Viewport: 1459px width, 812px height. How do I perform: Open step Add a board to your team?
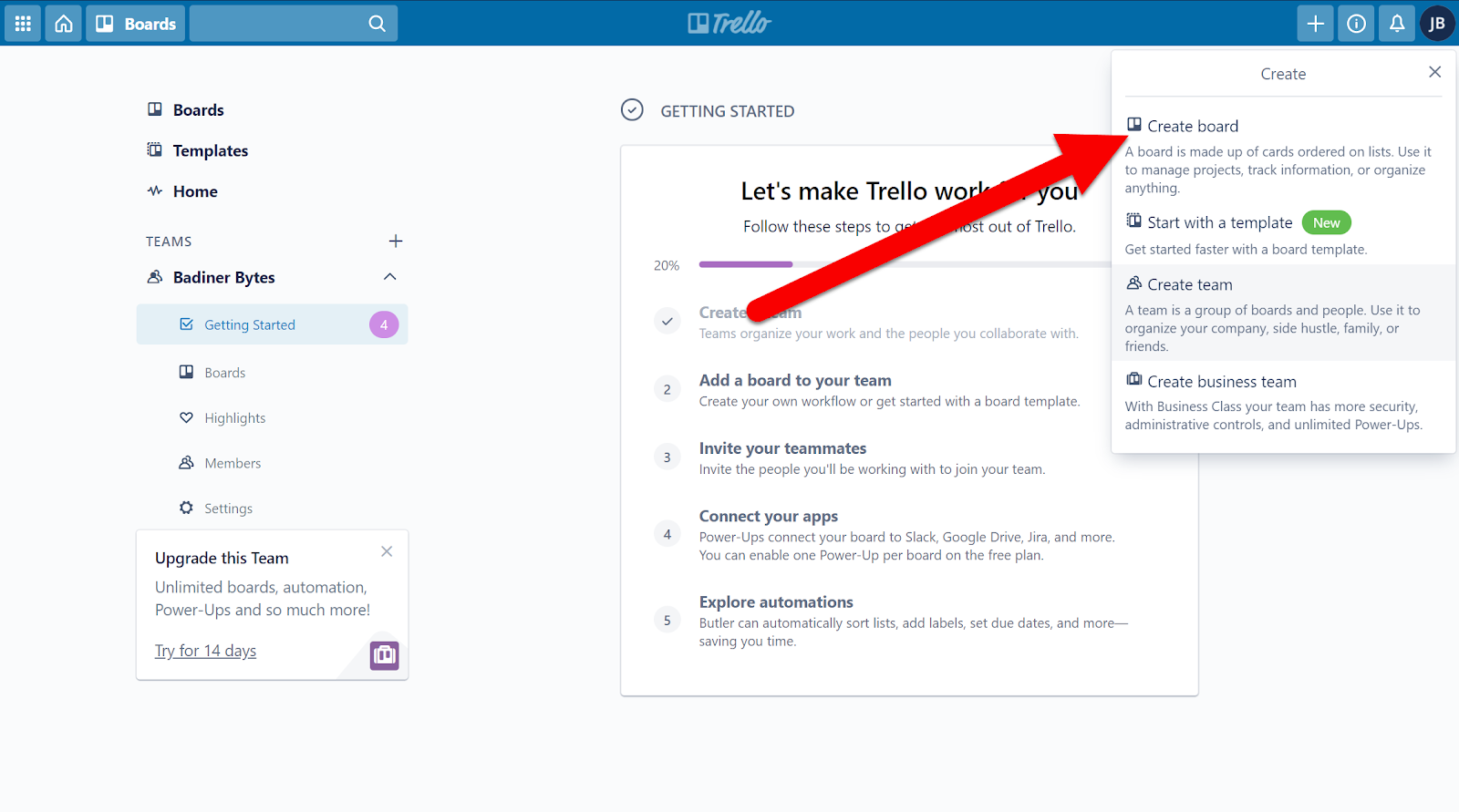pyautogui.click(x=795, y=380)
